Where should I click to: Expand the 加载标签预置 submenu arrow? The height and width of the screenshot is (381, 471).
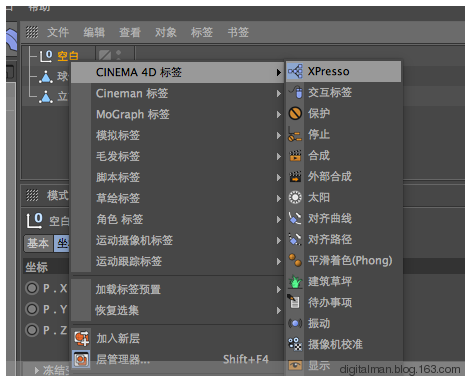click(279, 290)
